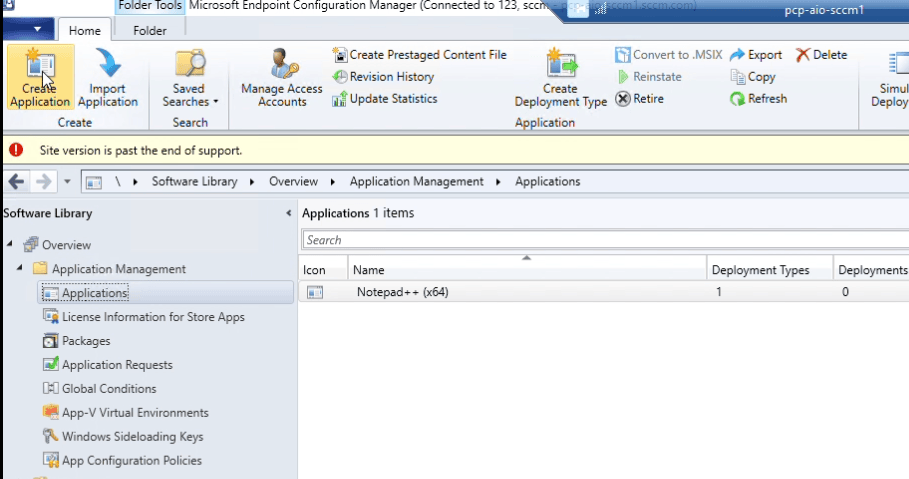Click in the Applications search field
909x479 pixels.
pyautogui.click(x=605, y=240)
